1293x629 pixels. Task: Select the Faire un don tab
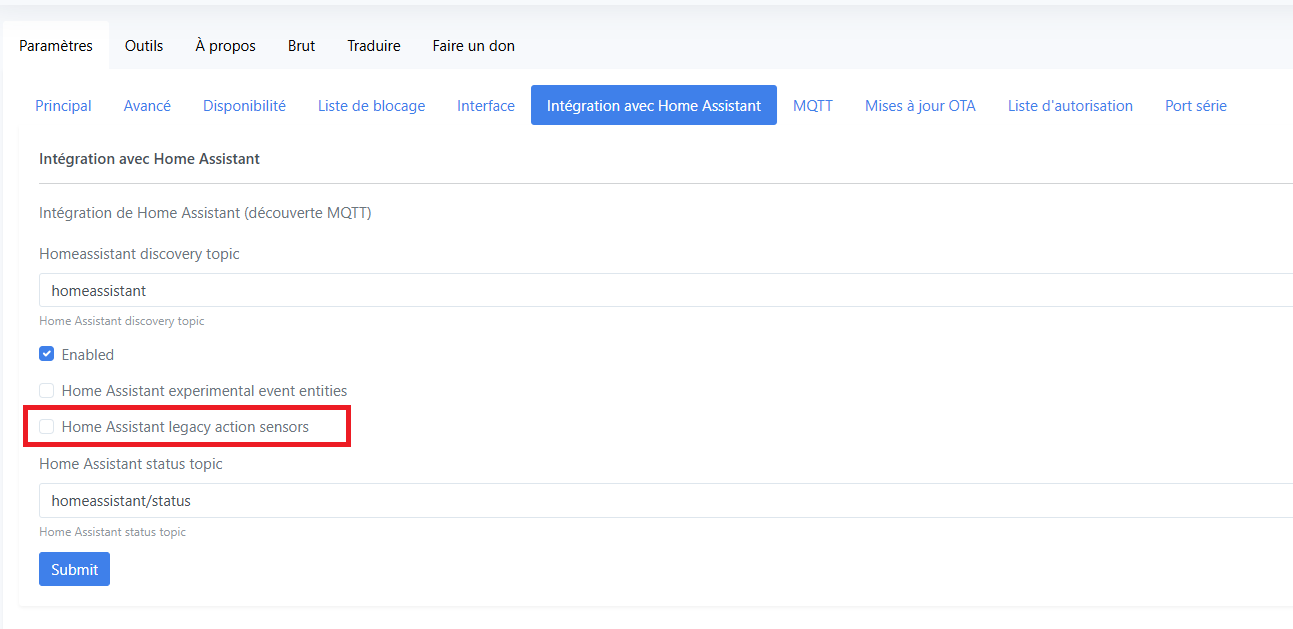474,46
